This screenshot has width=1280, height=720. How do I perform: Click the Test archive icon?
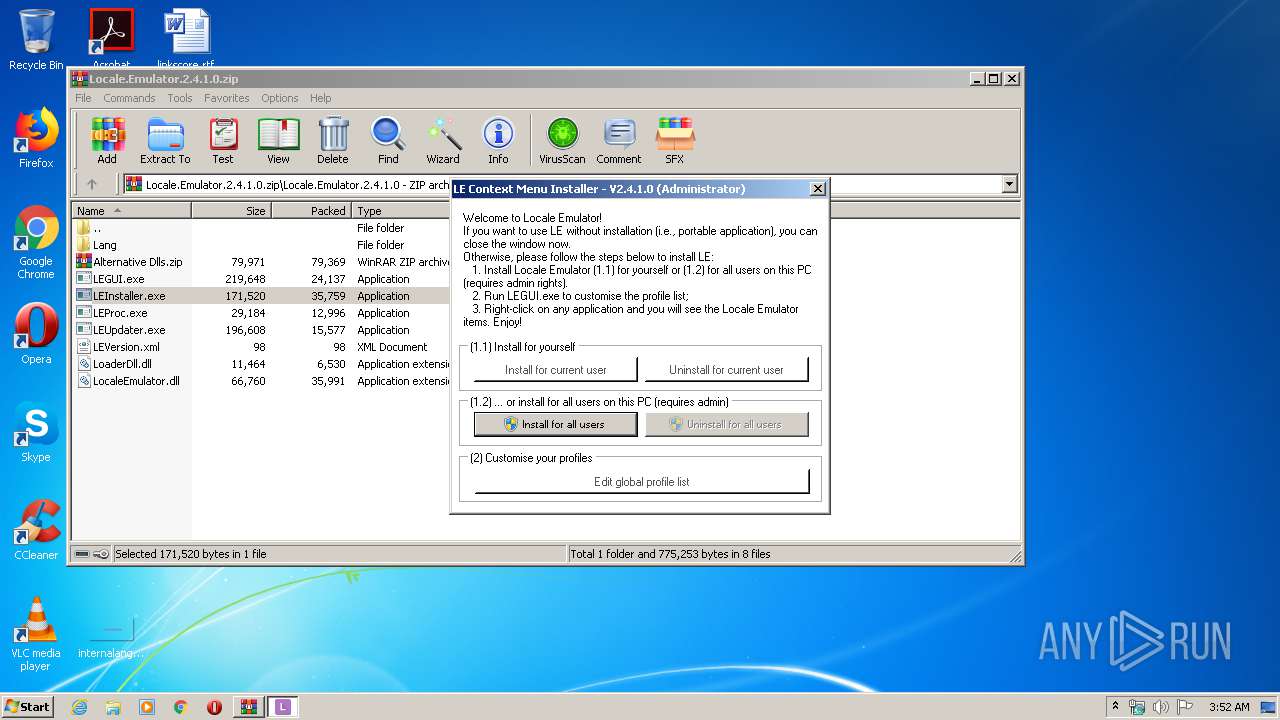(223, 140)
